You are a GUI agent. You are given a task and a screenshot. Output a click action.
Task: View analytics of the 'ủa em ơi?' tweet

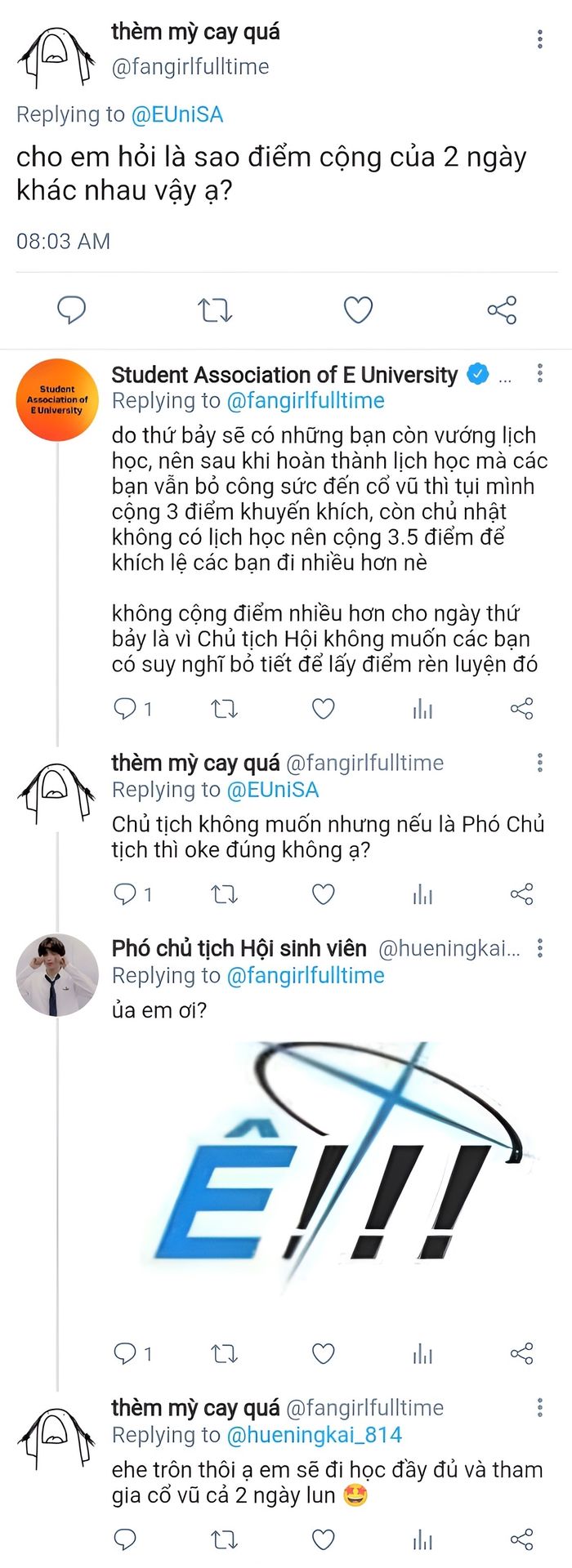[x=422, y=1354]
